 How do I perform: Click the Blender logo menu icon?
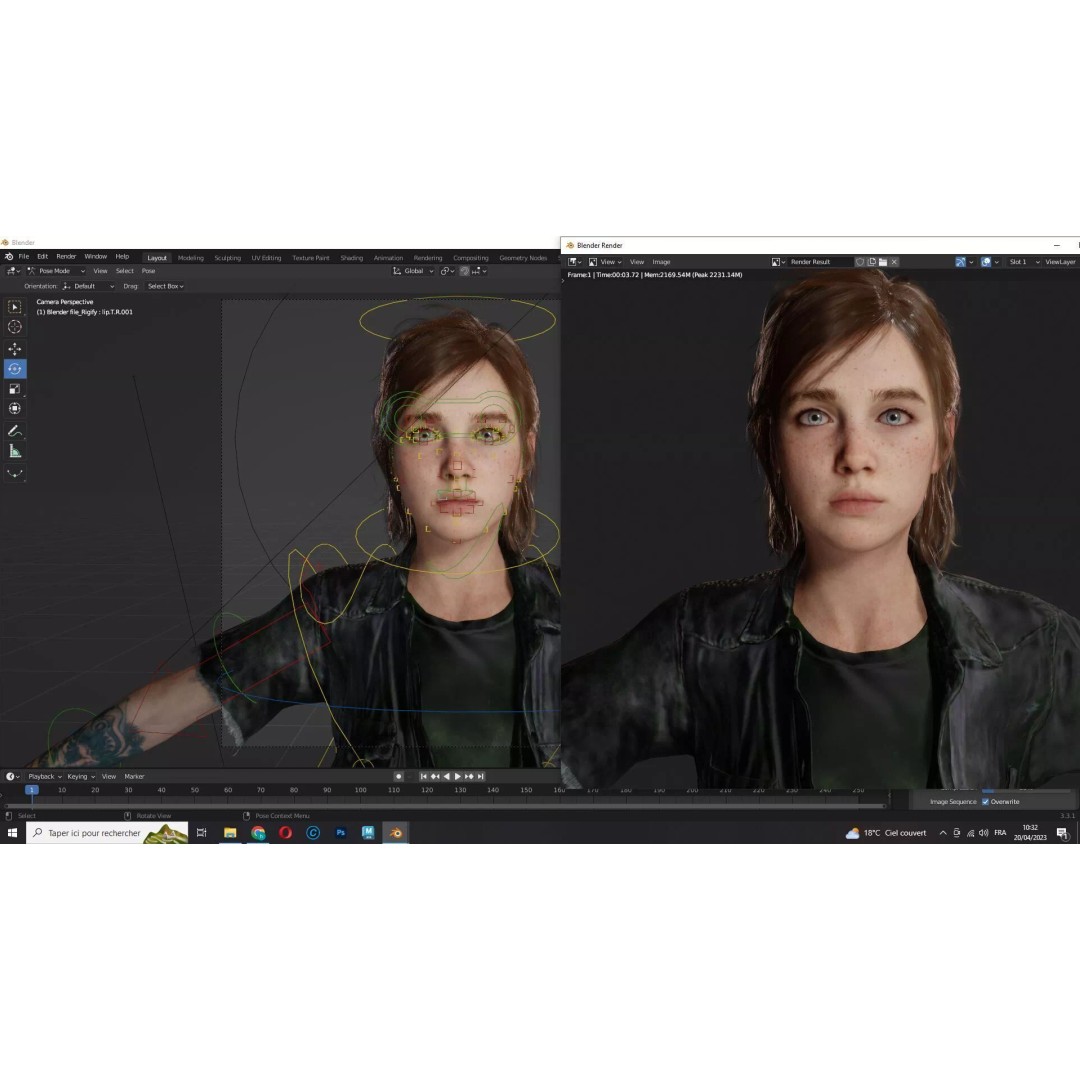point(9,256)
